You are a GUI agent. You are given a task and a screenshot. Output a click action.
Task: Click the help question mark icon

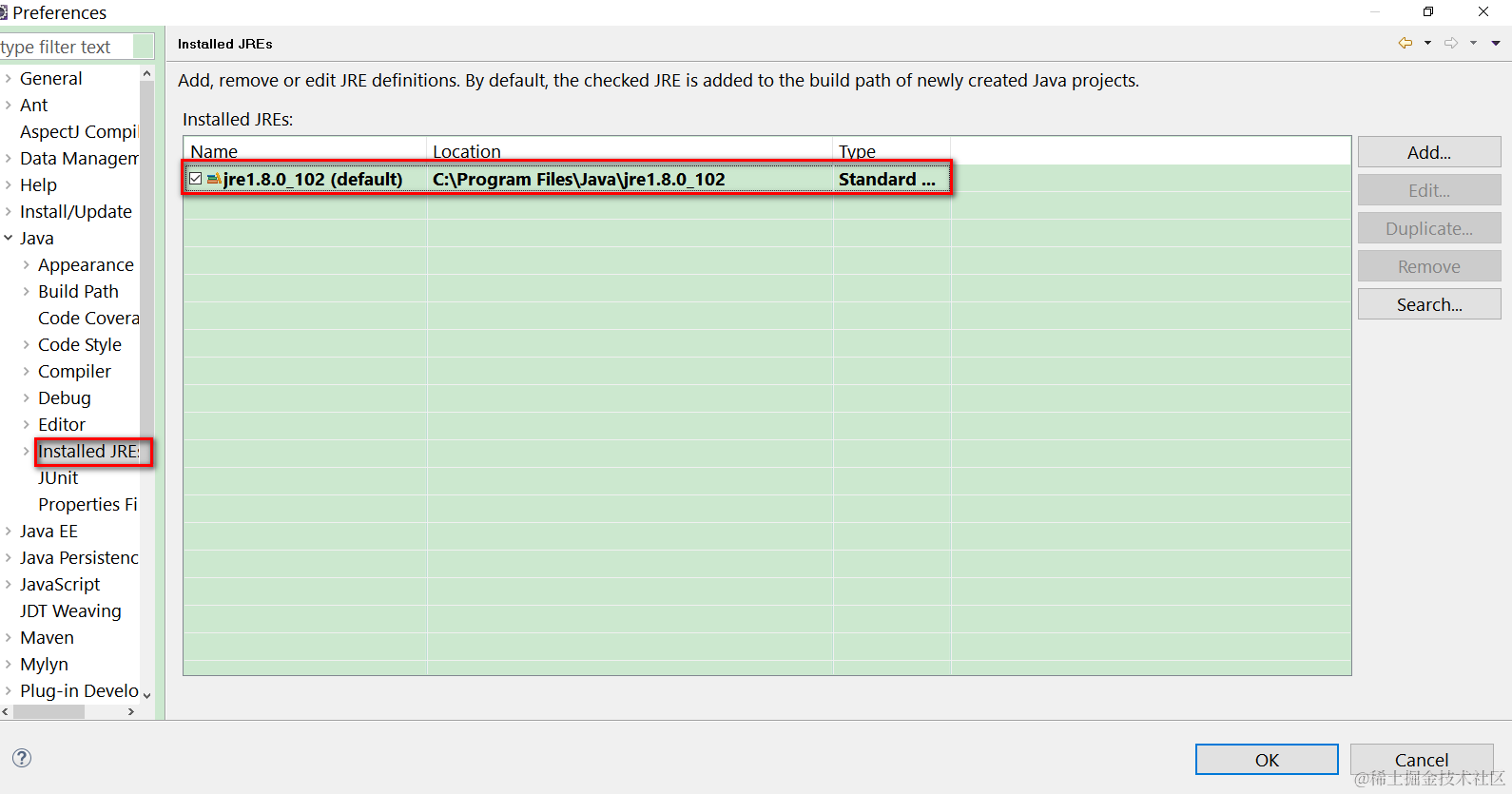pos(22,758)
